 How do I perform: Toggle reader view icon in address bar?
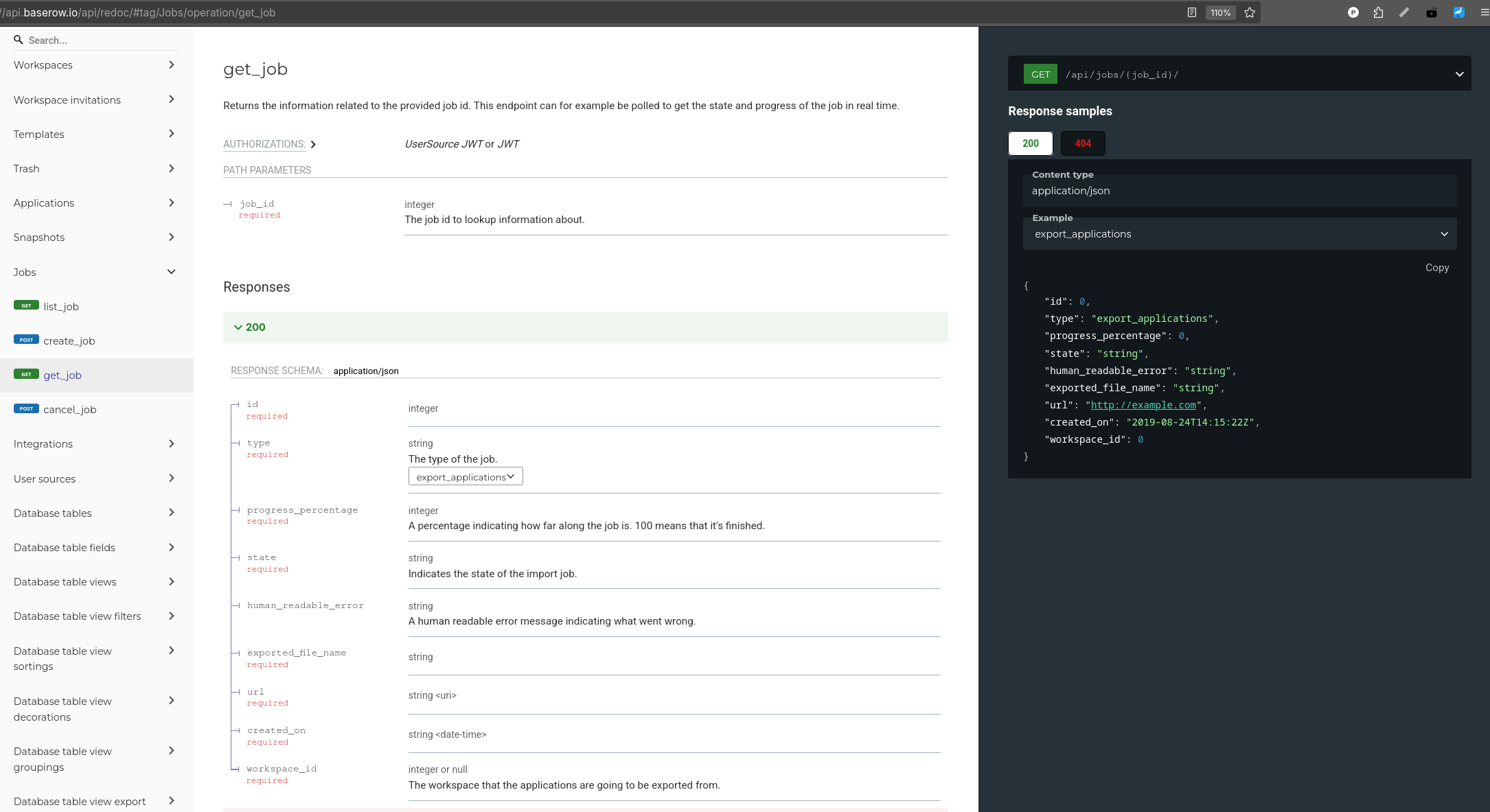tap(1192, 12)
